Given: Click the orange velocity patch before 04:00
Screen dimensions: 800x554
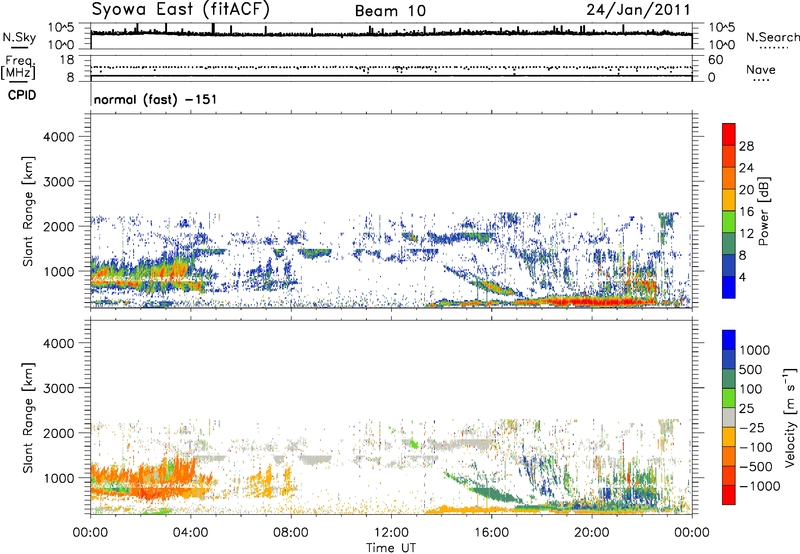Looking at the screenshot, I should click(x=153, y=480).
